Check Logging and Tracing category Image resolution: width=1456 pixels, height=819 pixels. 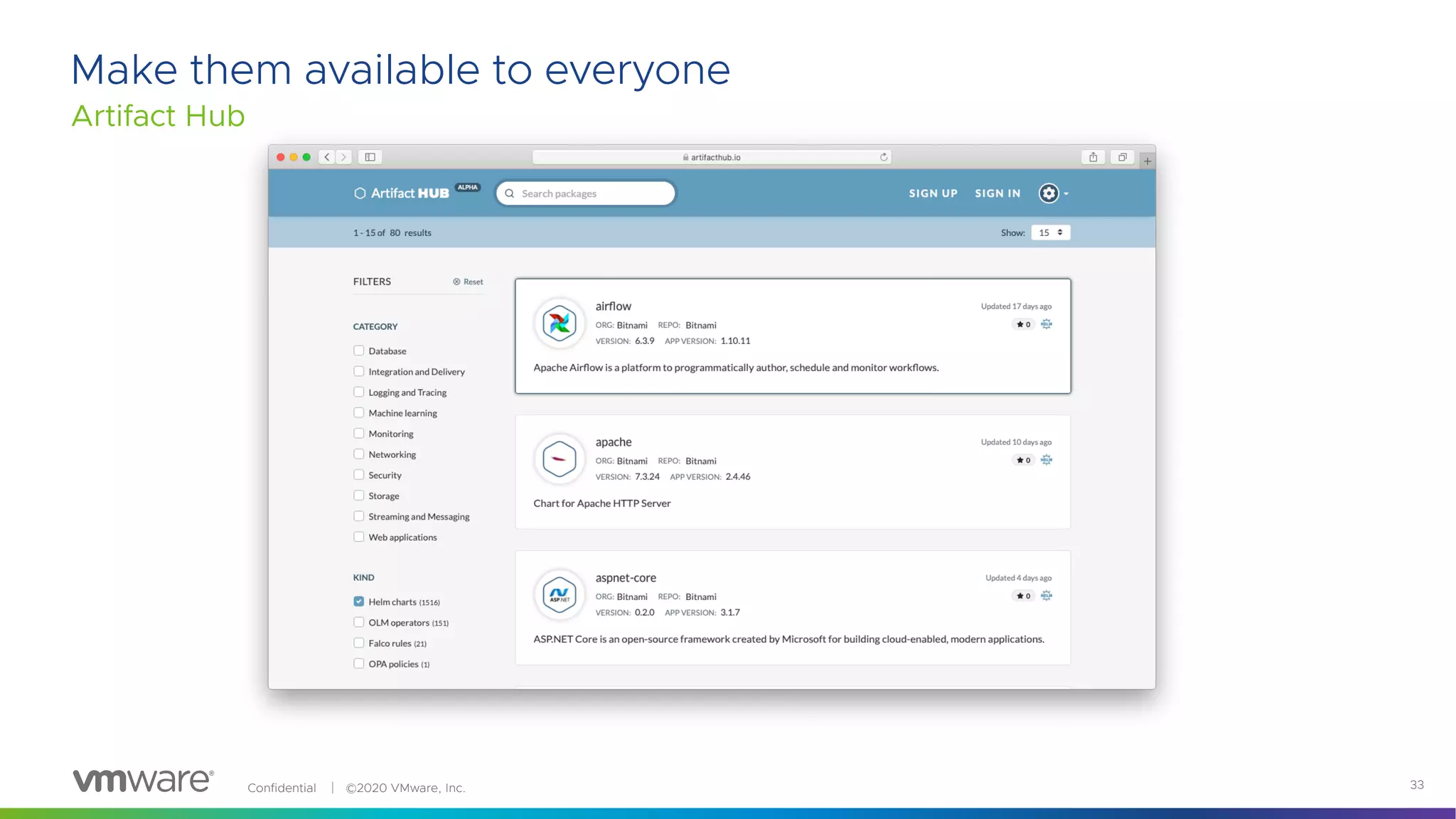[359, 392]
